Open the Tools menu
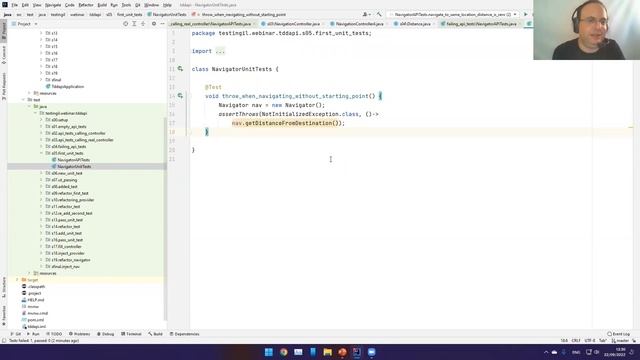The image size is (640, 360). [x=127, y=5]
